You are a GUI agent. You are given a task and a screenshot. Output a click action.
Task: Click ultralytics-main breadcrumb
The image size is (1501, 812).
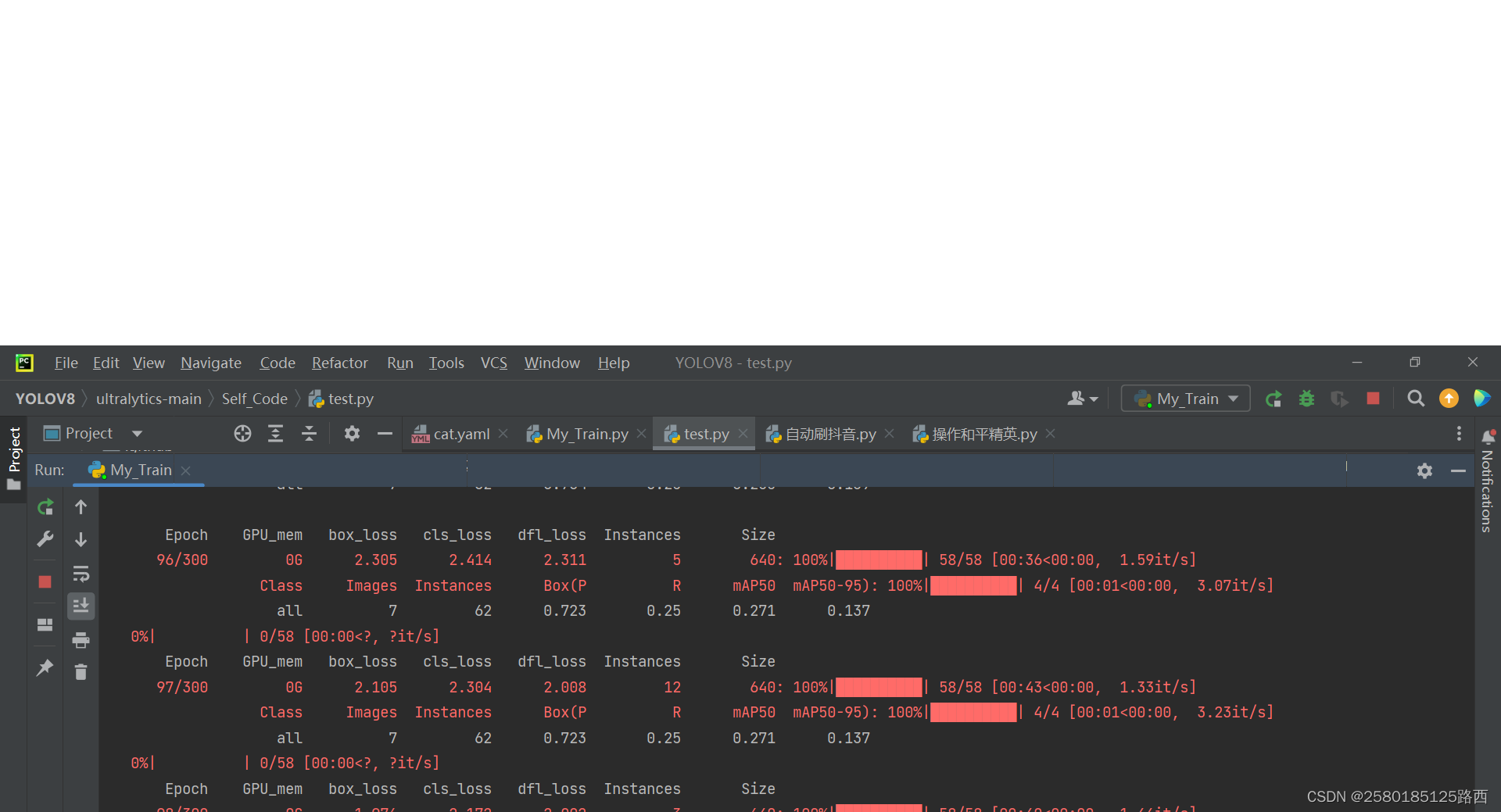[149, 399]
